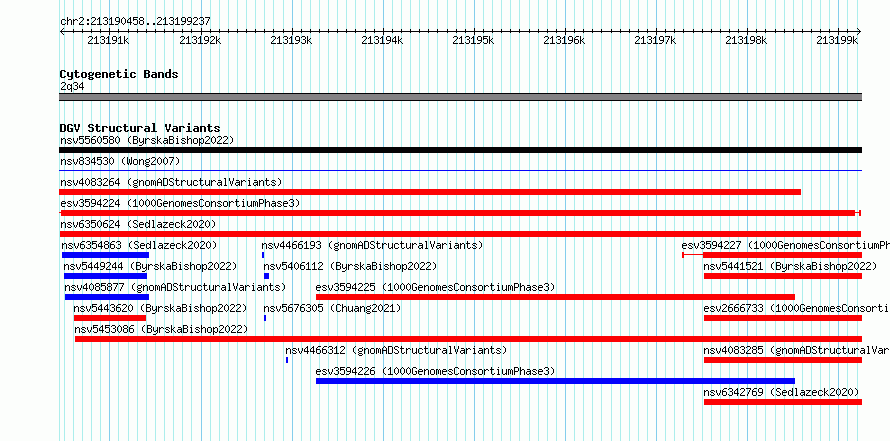Click the 213197k ruler tick label

click(x=656, y=40)
